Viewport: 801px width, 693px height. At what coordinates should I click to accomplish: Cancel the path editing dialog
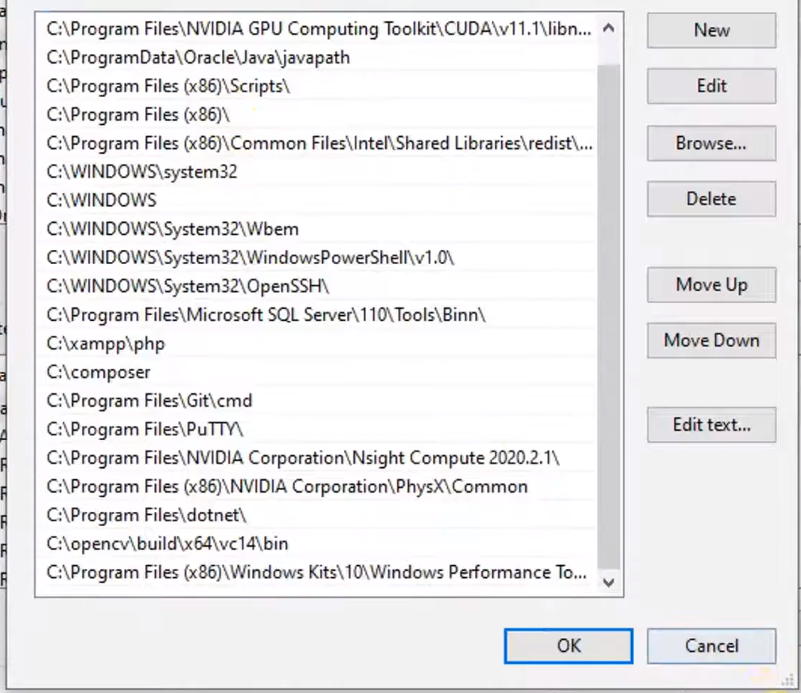(712, 646)
